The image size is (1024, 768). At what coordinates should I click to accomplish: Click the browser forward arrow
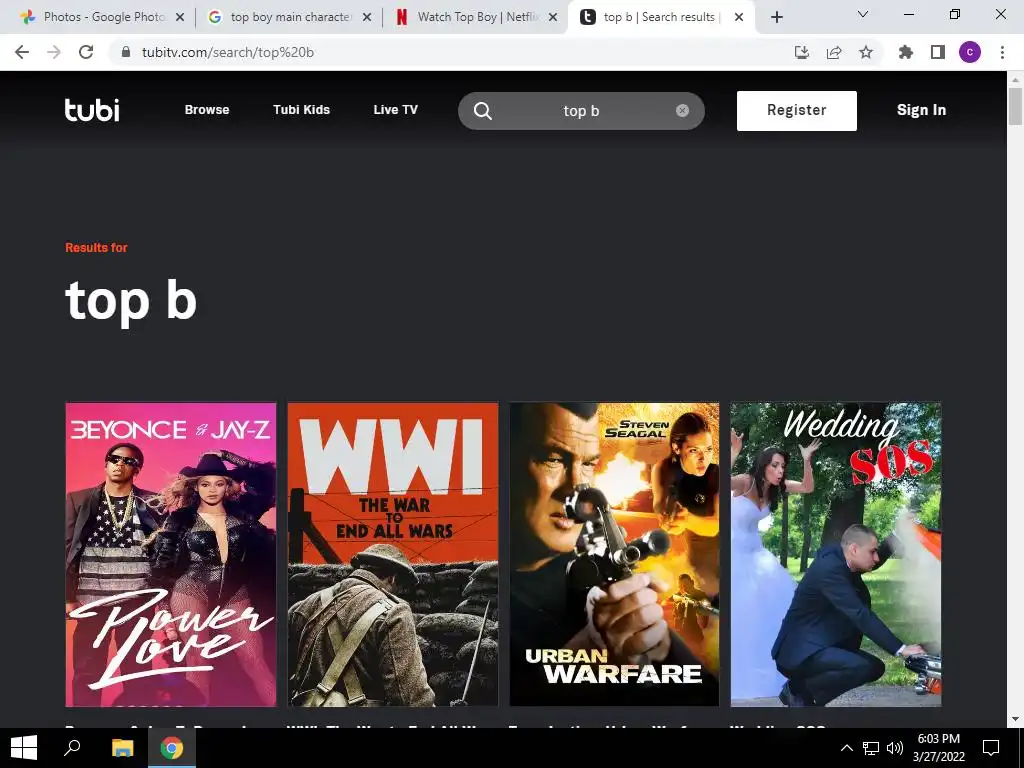[54, 52]
